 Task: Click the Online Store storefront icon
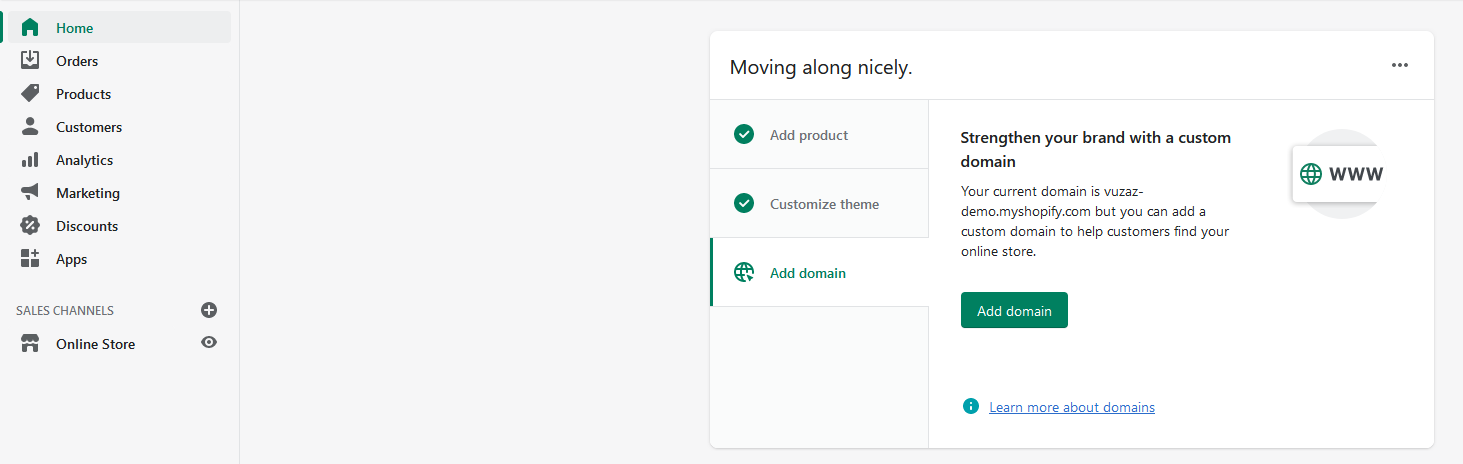click(x=30, y=344)
